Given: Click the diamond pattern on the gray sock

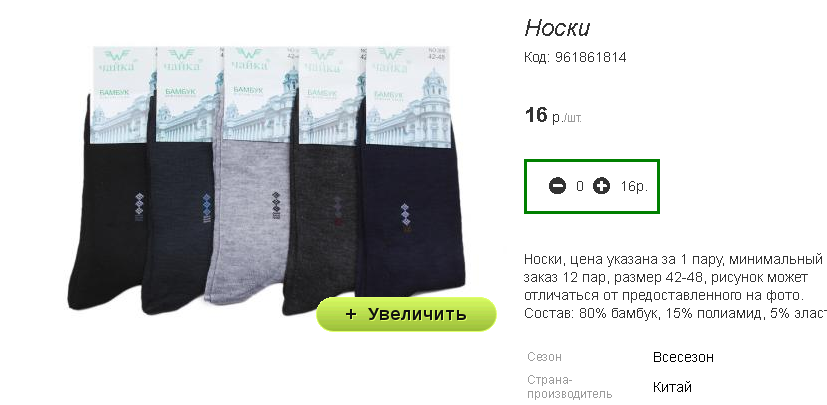Looking at the screenshot, I should 276,206.
